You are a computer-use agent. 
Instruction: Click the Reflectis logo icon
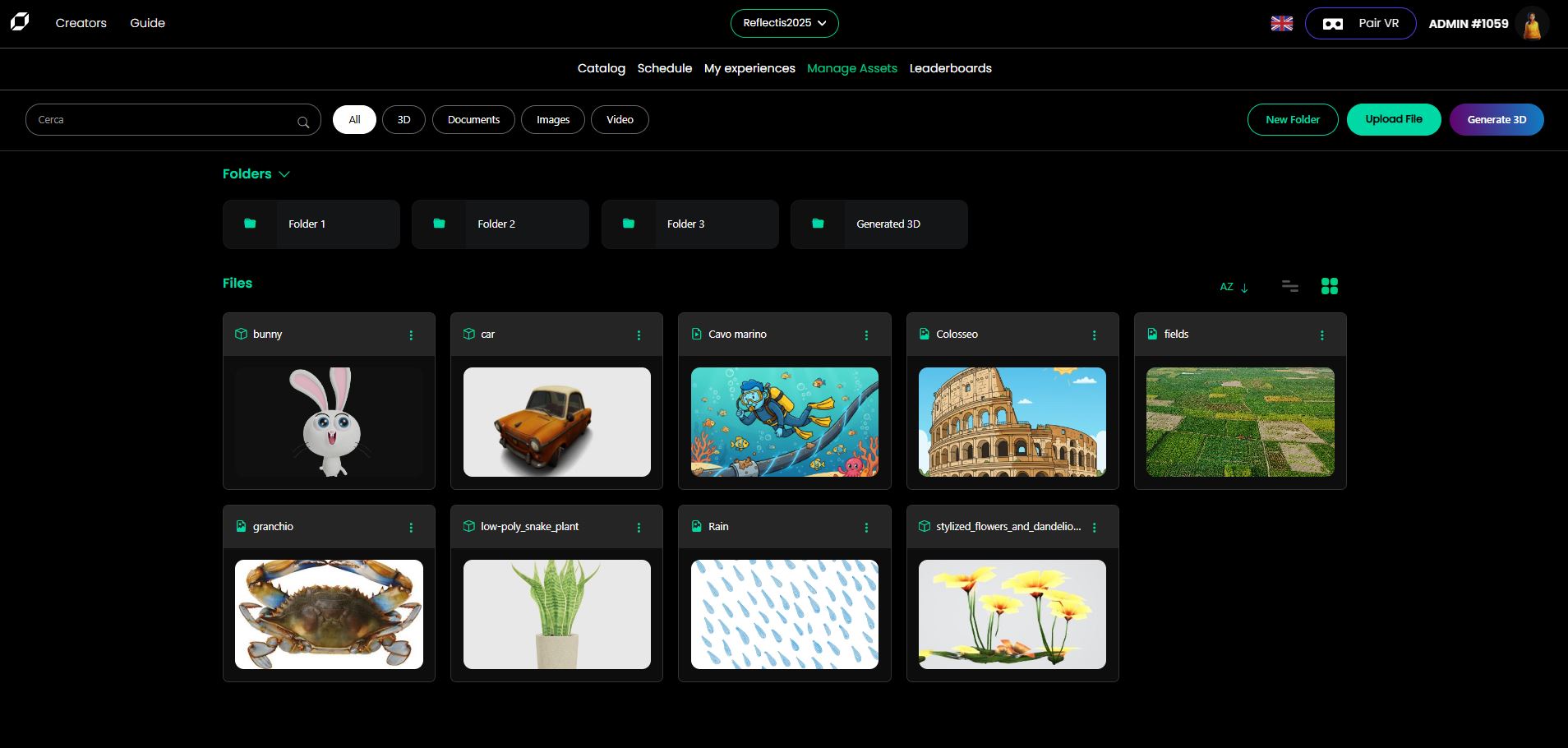20,22
